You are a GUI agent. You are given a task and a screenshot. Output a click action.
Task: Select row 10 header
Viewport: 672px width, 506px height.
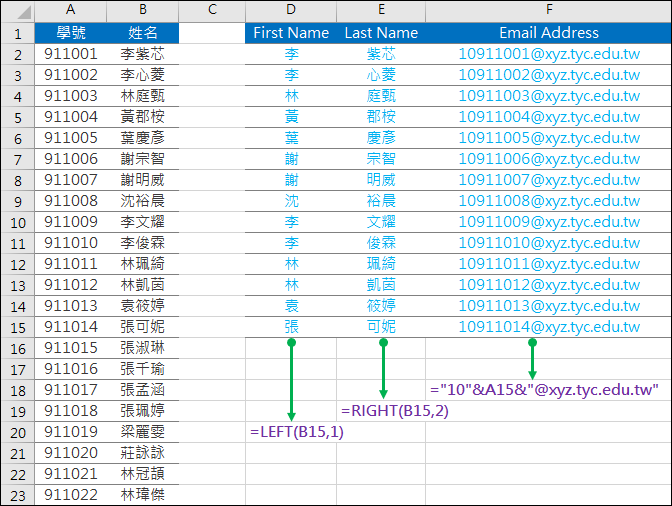(x=18, y=222)
